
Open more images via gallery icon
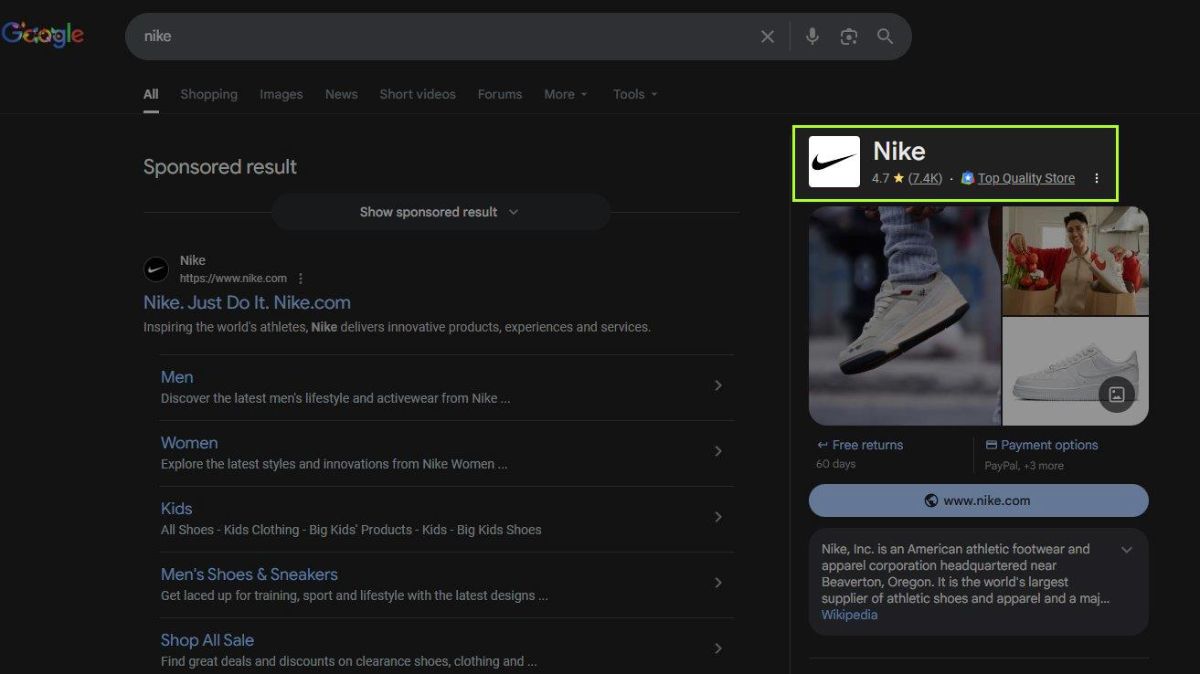(x=1117, y=394)
